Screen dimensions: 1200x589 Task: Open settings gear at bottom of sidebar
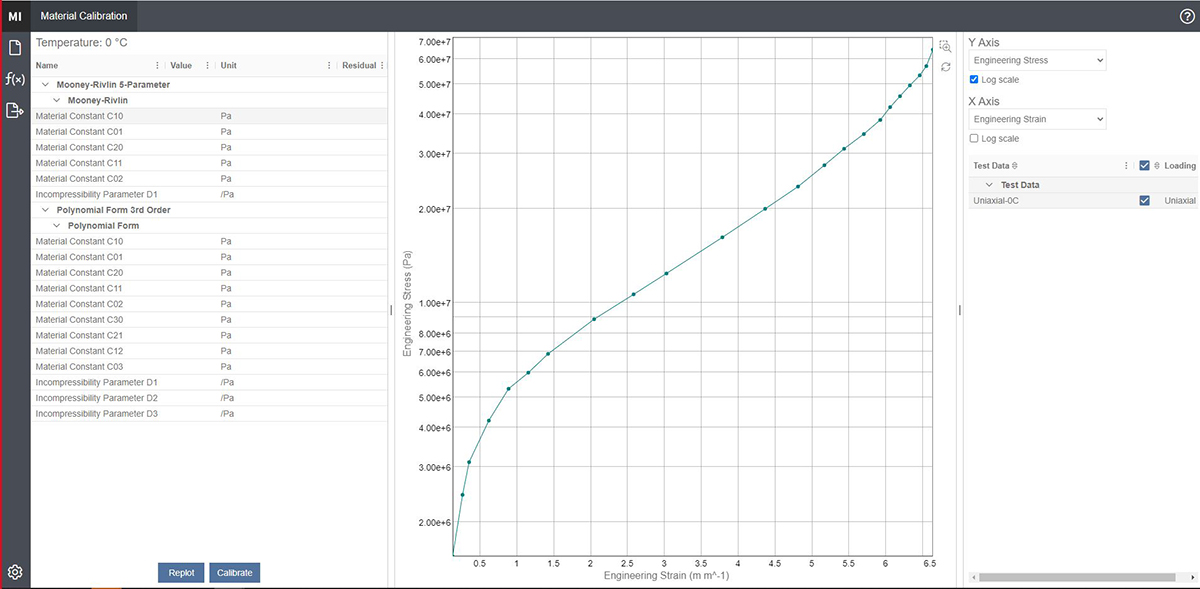tap(15, 573)
